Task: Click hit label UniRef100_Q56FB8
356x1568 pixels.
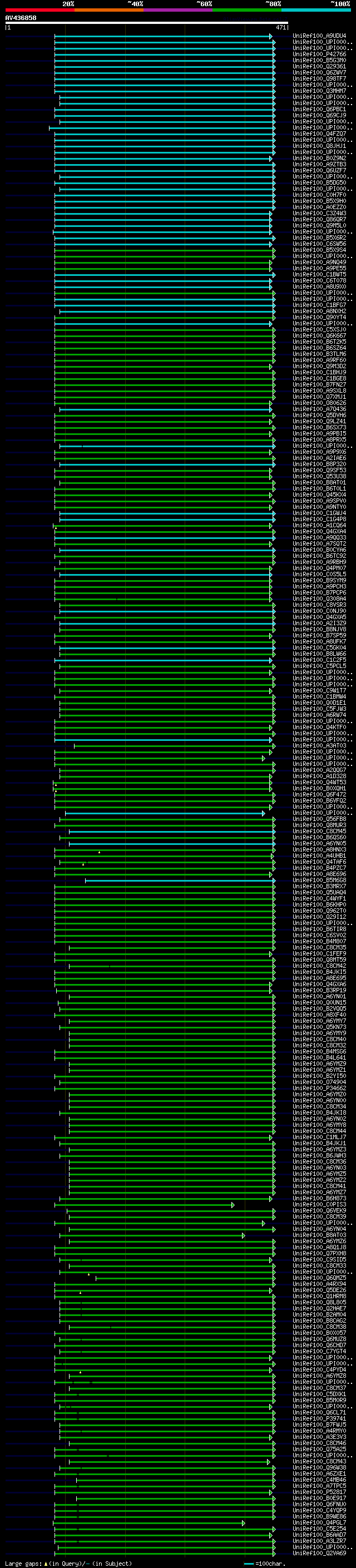Action: pos(319,819)
